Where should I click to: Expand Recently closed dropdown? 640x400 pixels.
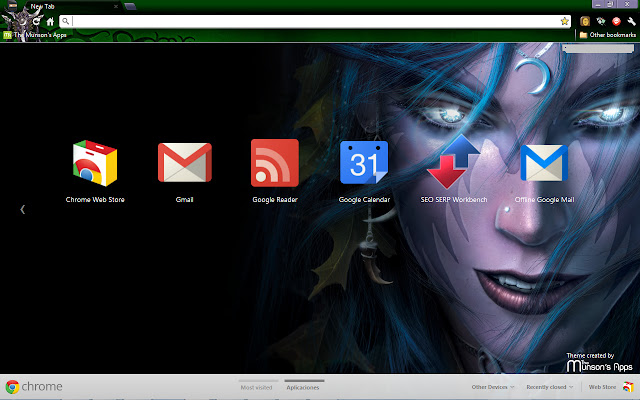(549, 387)
